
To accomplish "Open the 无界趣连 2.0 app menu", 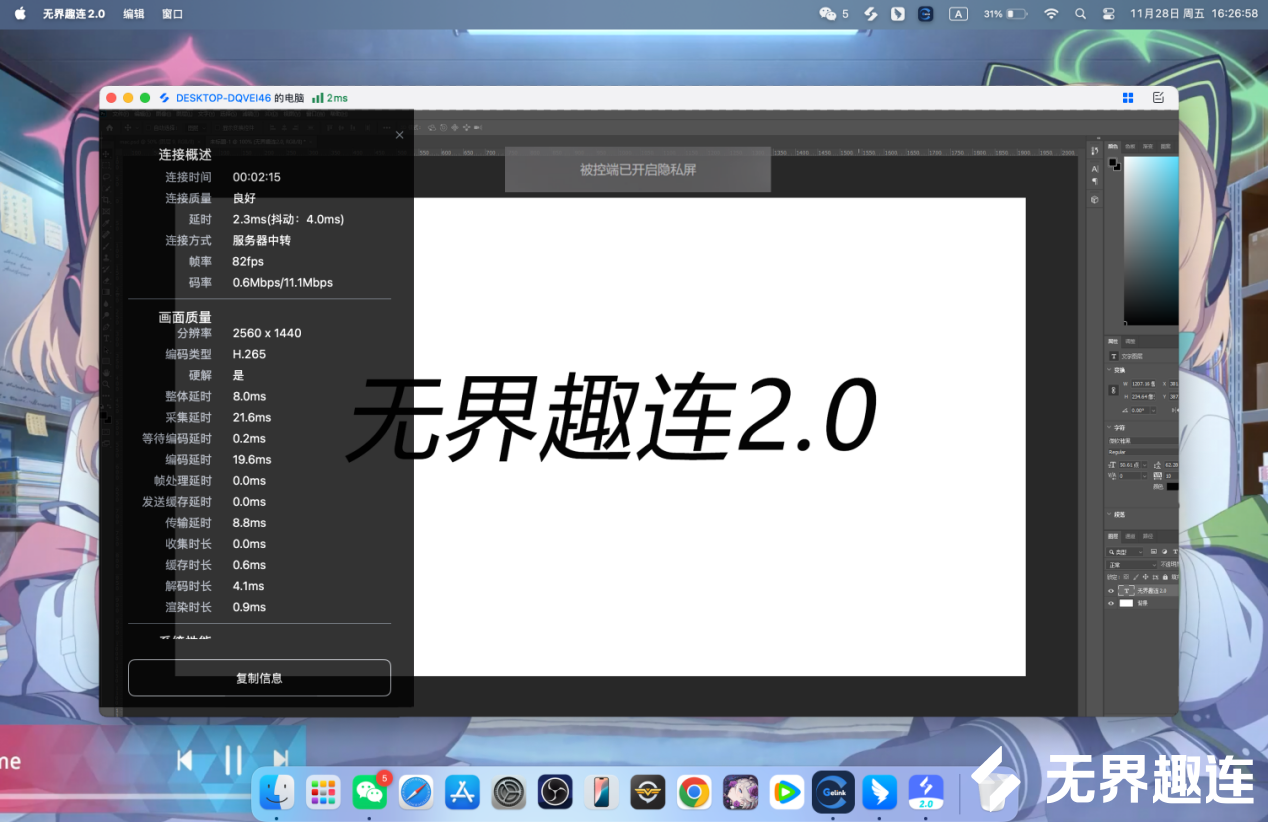I will (x=74, y=14).
